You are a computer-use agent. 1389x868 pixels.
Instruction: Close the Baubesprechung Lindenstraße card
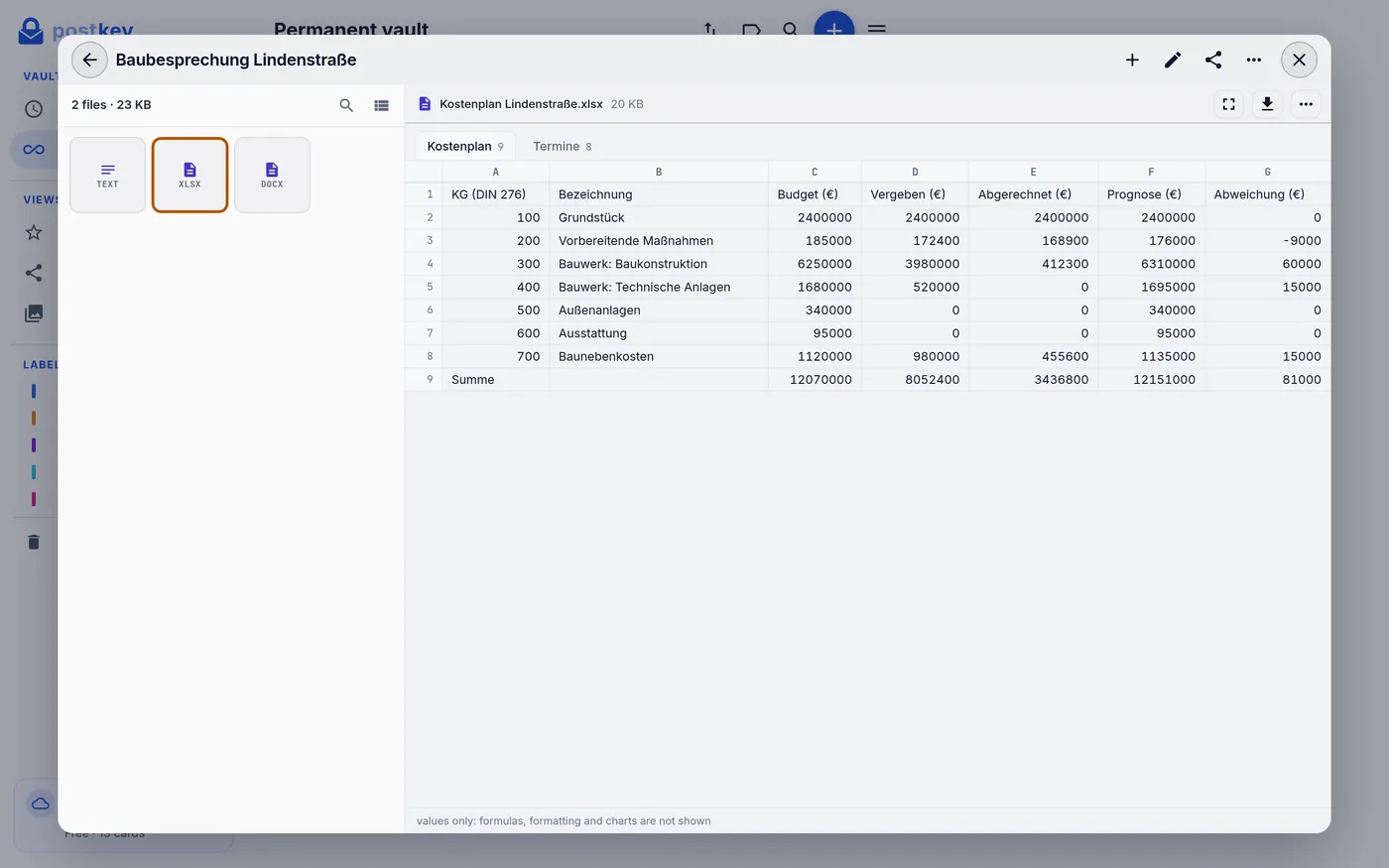[x=1299, y=60]
